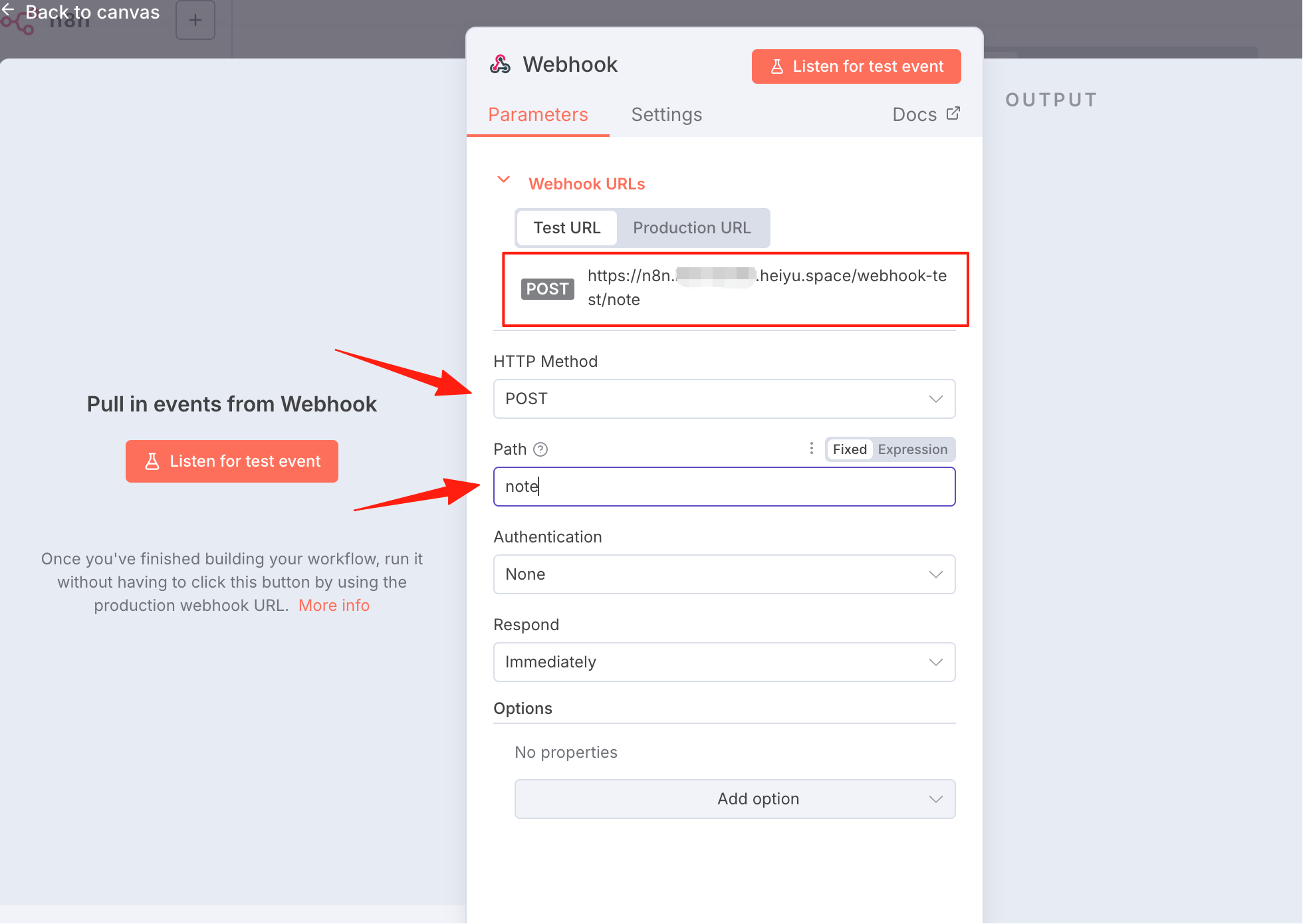Click into the Path input containing note
This screenshot has width=1303, height=924.
click(725, 487)
